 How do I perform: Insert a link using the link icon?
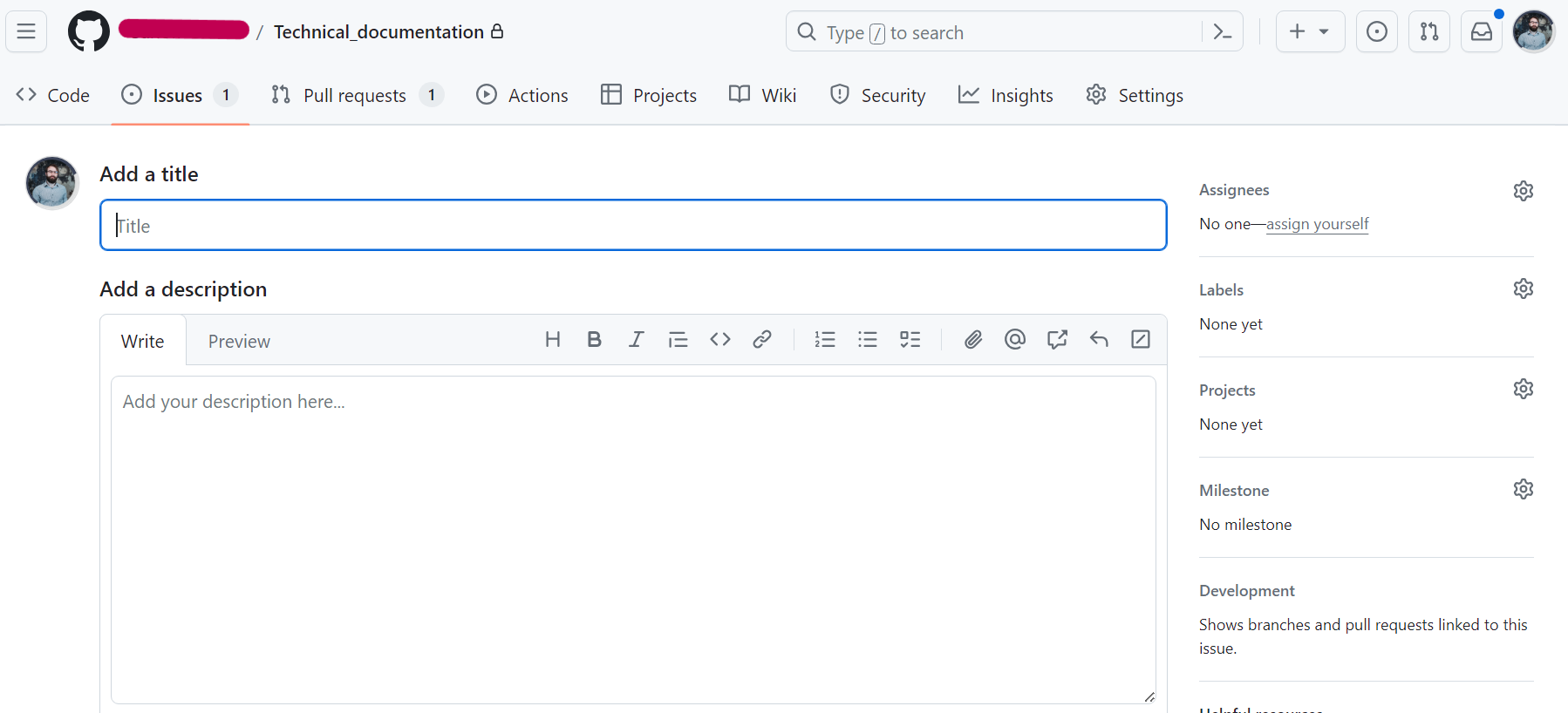point(761,340)
